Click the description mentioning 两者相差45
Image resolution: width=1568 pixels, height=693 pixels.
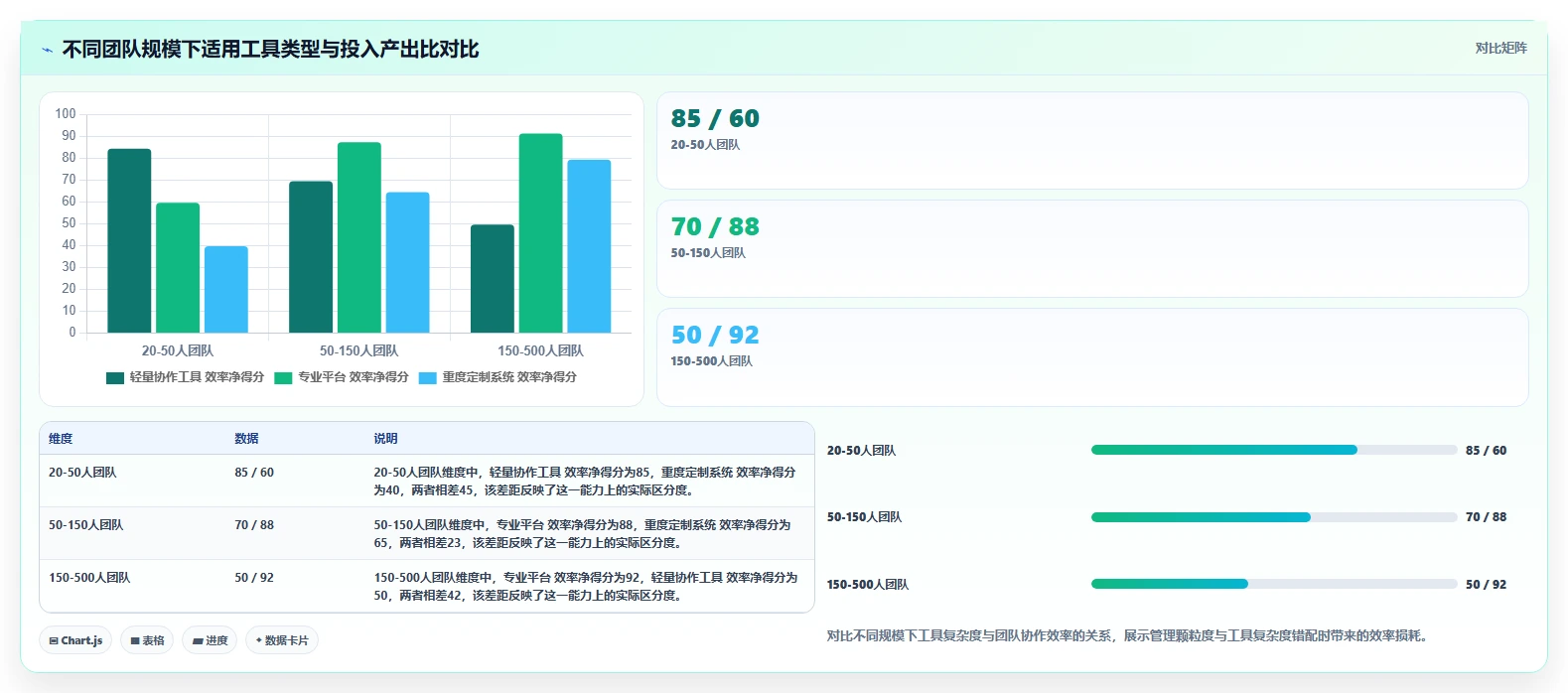[x=585, y=482]
